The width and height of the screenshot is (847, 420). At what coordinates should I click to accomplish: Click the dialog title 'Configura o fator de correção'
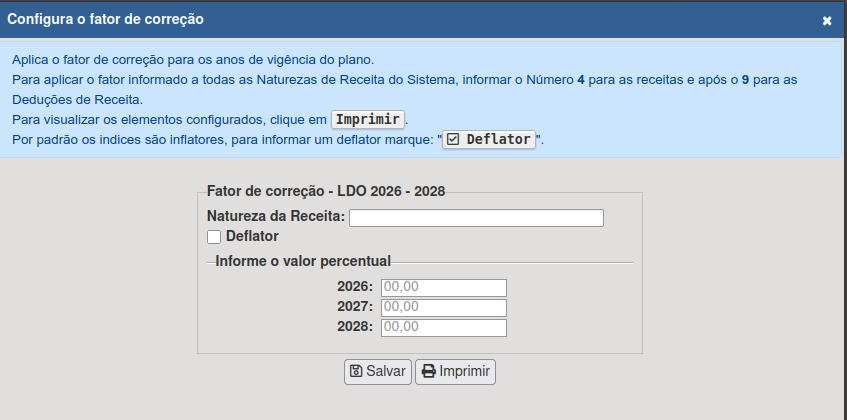click(106, 19)
